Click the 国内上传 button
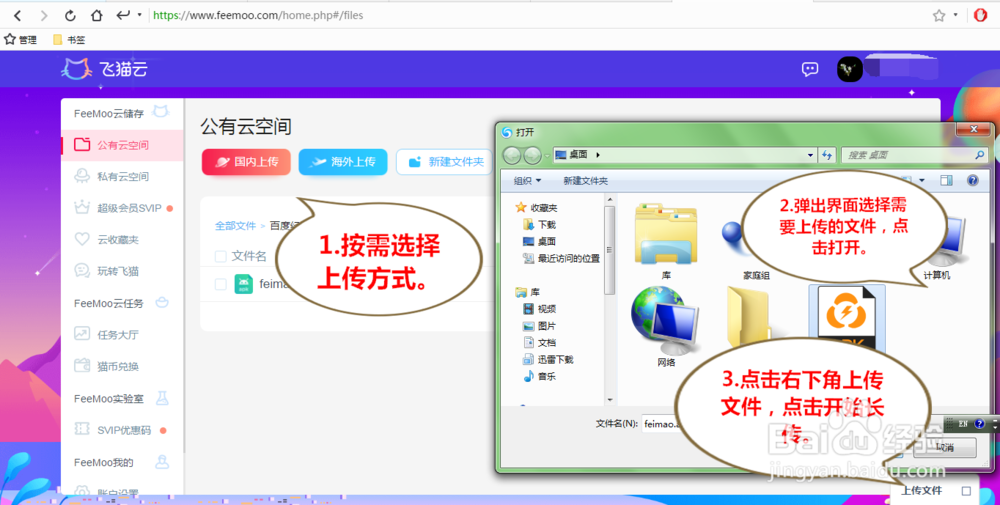 246,162
